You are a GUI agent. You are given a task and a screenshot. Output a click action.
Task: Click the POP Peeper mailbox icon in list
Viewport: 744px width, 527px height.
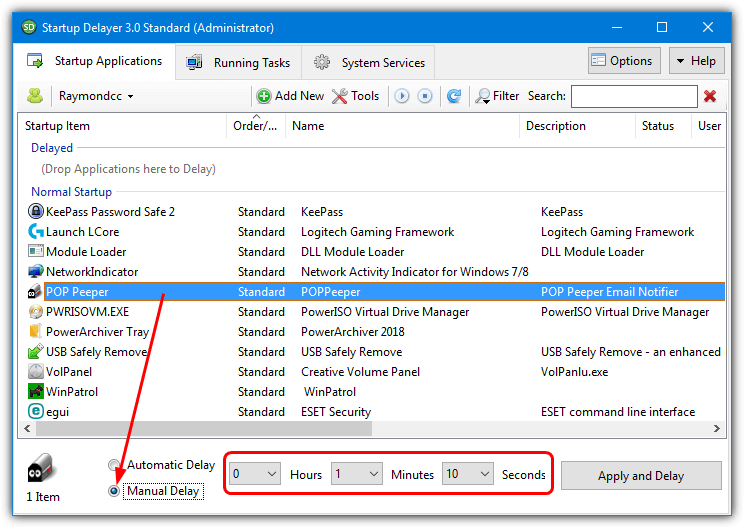pyautogui.click(x=35, y=291)
